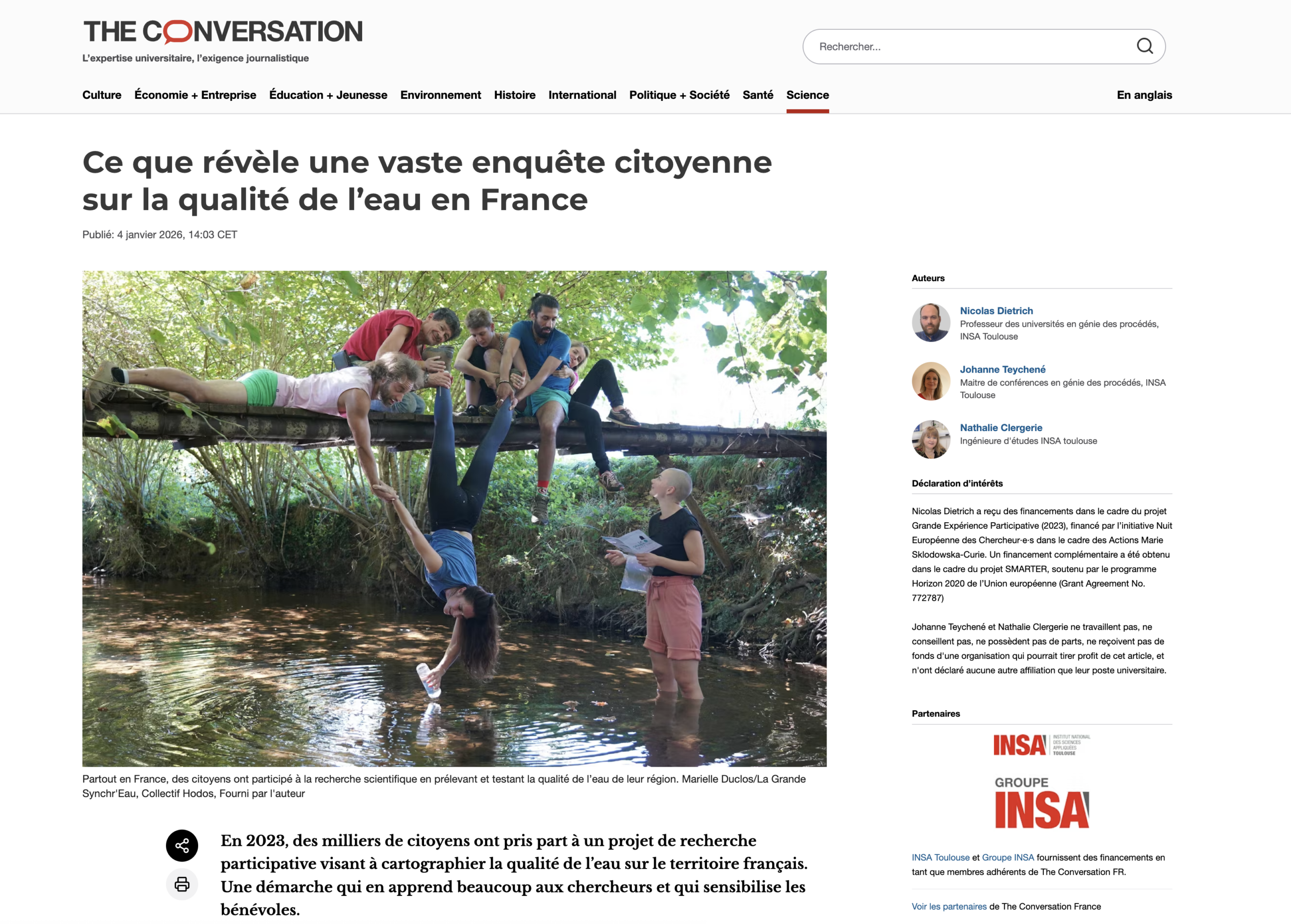
Task: Click the print icon beside the article
Action: pos(182,884)
